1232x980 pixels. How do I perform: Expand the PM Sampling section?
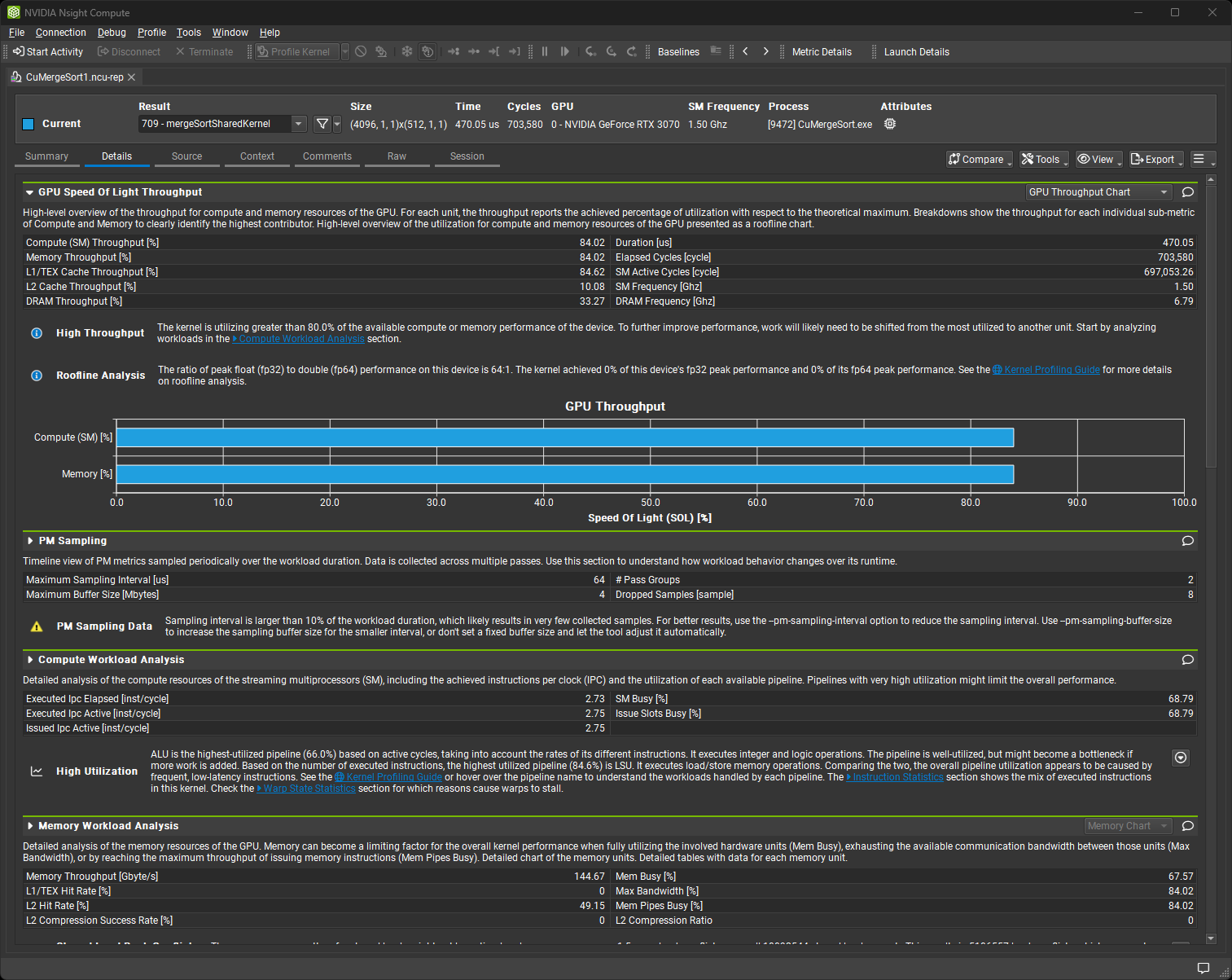(31, 540)
